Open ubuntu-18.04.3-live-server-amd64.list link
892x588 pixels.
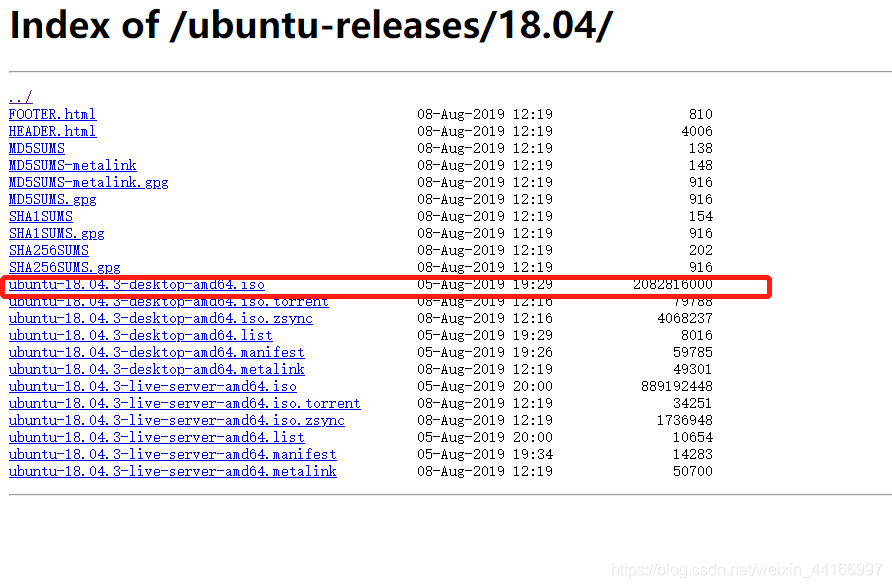[156, 438]
